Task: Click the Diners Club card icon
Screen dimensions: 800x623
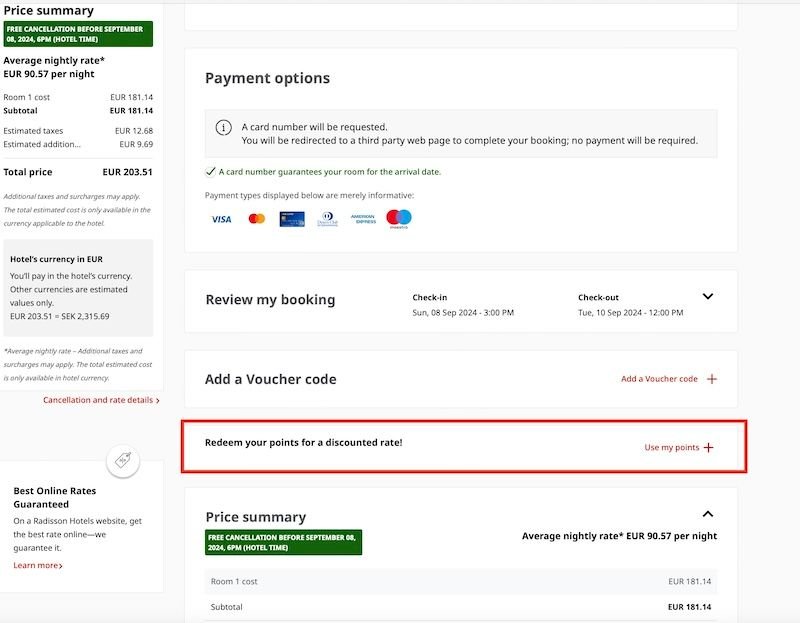Action: tap(328, 219)
